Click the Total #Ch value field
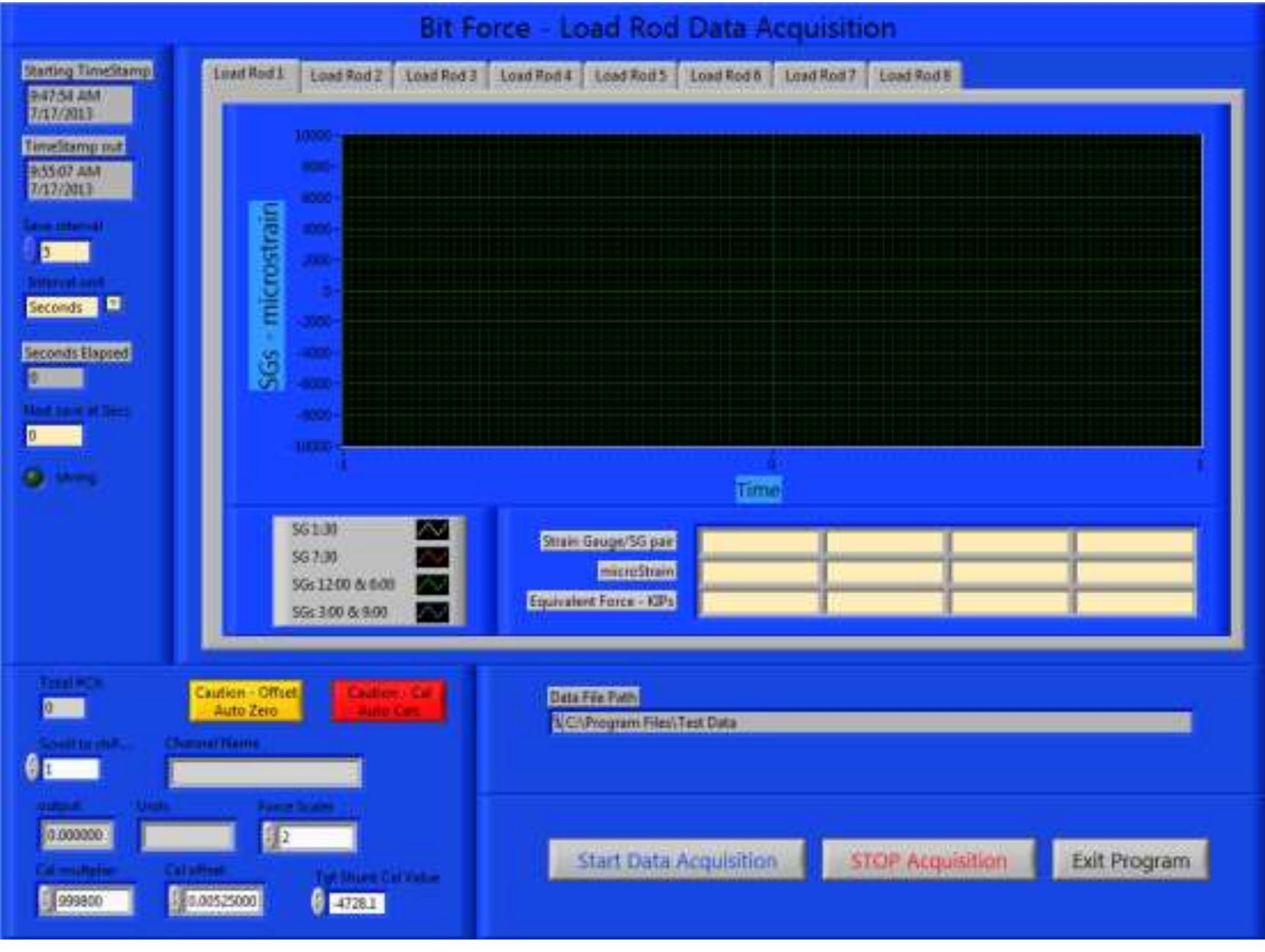The image size is (1265, 952). click(x=63, y=707)
